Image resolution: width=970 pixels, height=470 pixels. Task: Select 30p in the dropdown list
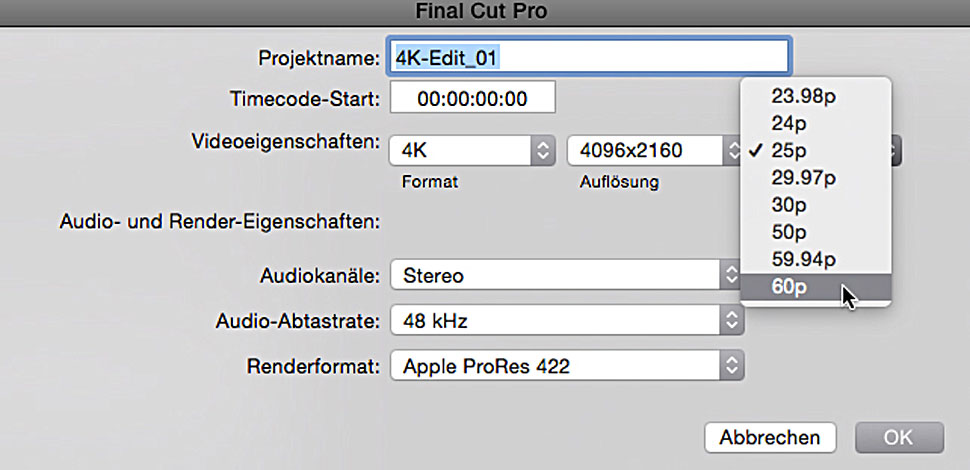[x=789, y=205]
